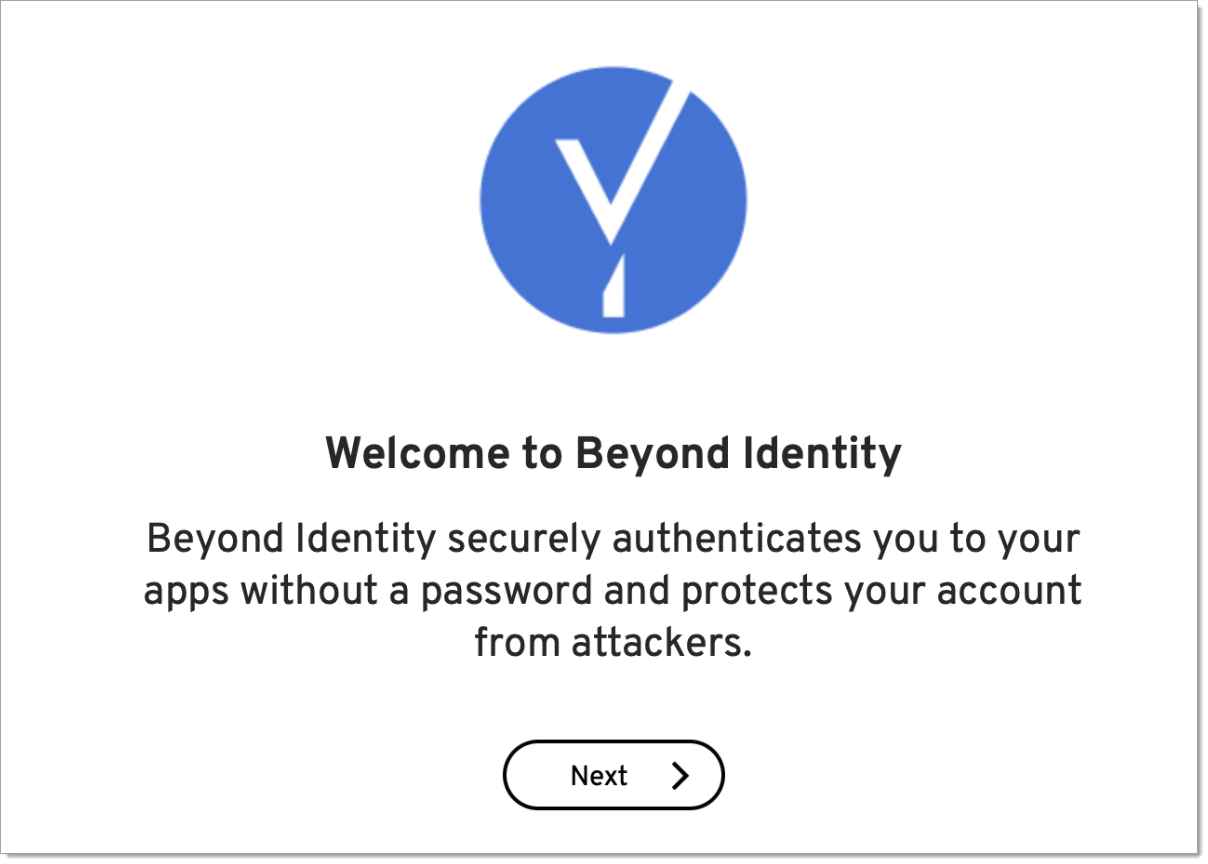The height and width of the screenshot is (864, 1208).
Task: Advance the welcome wizard with Next
Action: [x=613, y=774]
